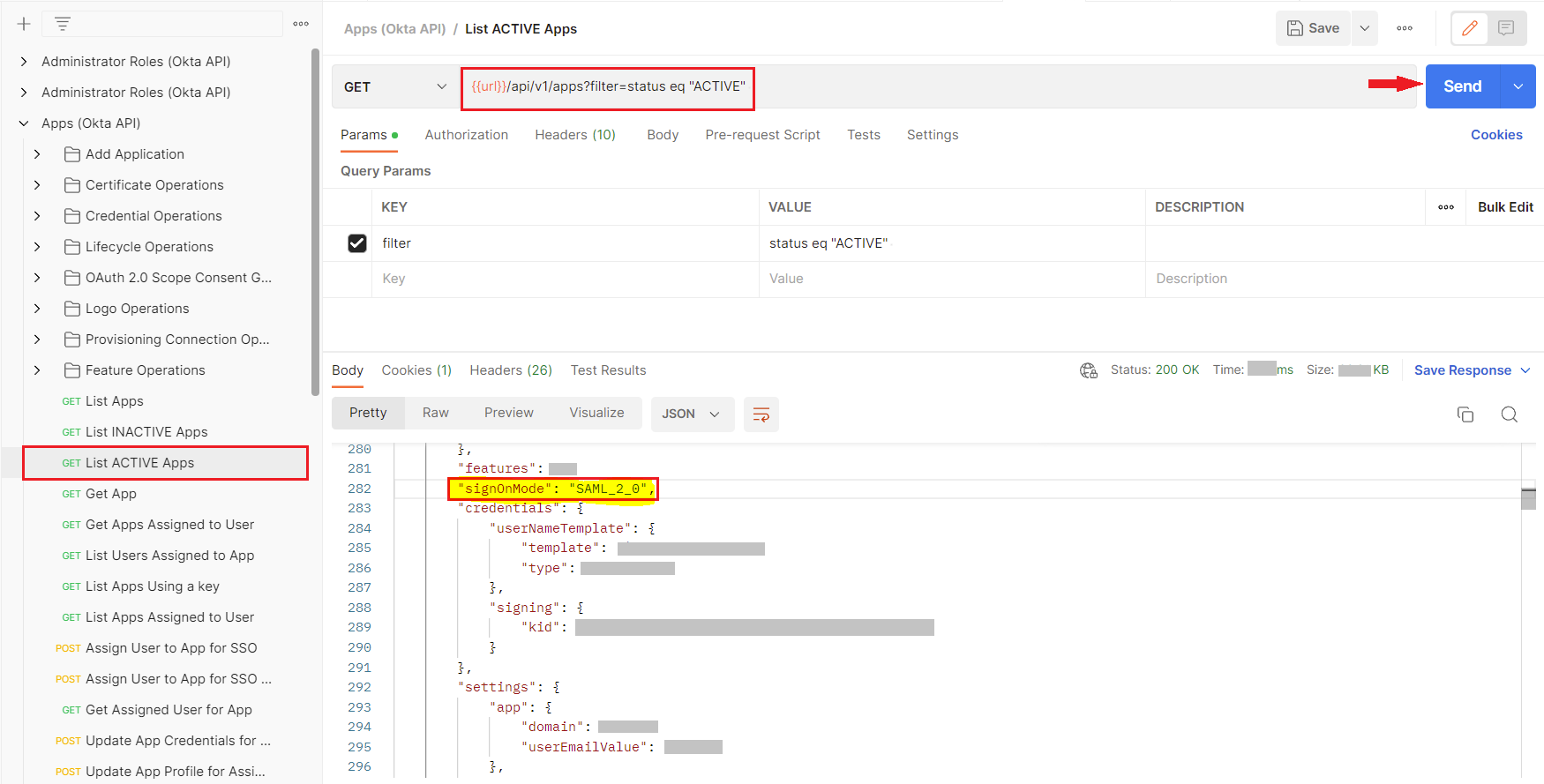Click the sidebar vertical scrollbar
Screen dimensions: 1544x784
tap(315, 220)
